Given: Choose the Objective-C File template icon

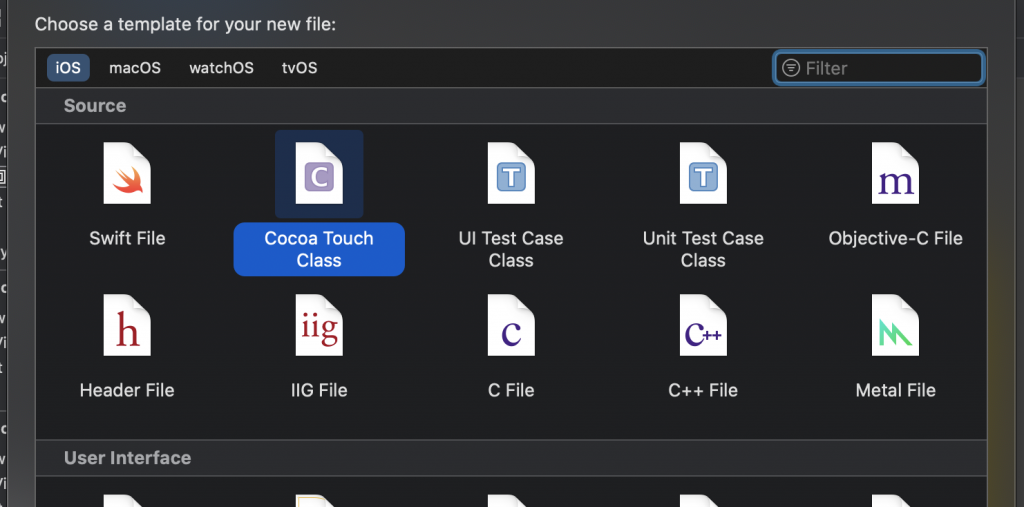Looking at the screenshot, I should (895, 174).
